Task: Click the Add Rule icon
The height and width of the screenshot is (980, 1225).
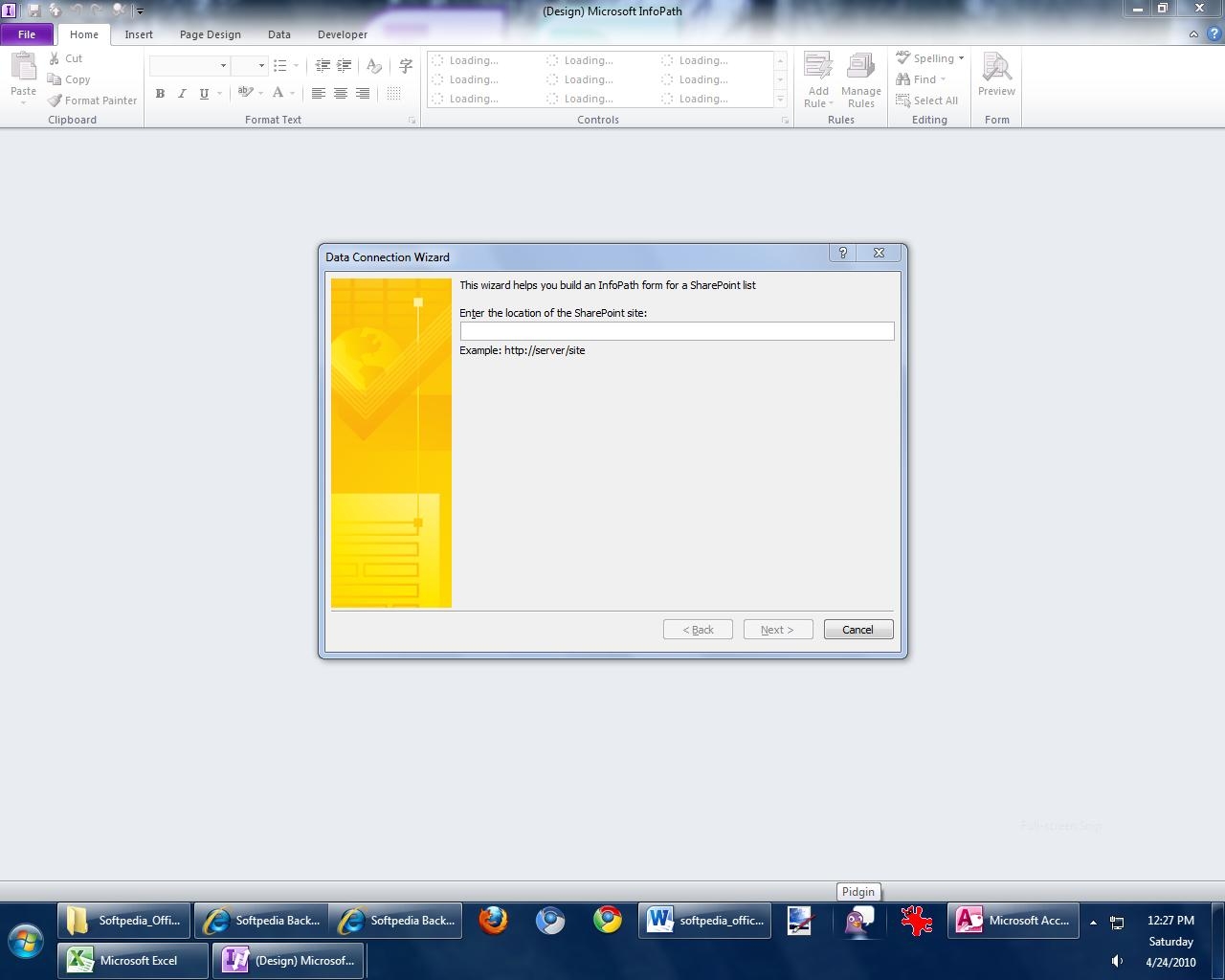Action: (817, 67)
